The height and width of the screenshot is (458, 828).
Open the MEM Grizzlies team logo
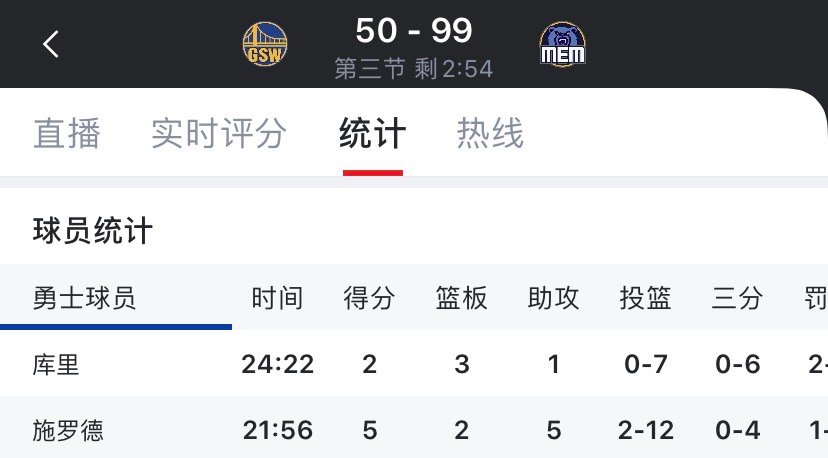click(563, 44)
